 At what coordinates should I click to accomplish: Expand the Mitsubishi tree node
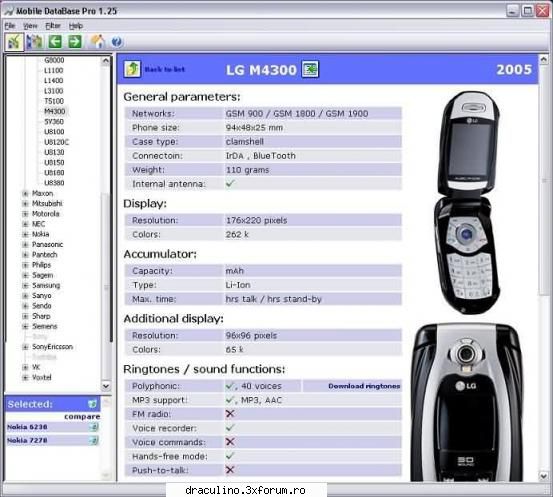(25, 204)
